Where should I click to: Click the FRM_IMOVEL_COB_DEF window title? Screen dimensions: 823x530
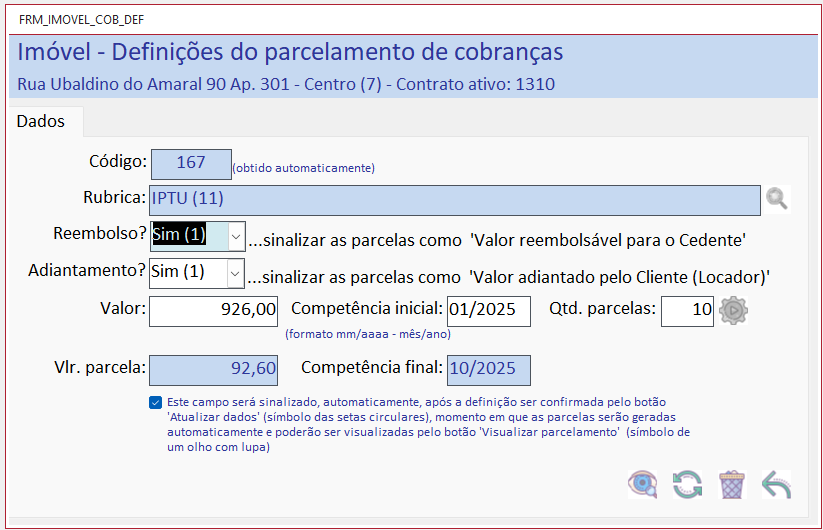coord(81,20)
